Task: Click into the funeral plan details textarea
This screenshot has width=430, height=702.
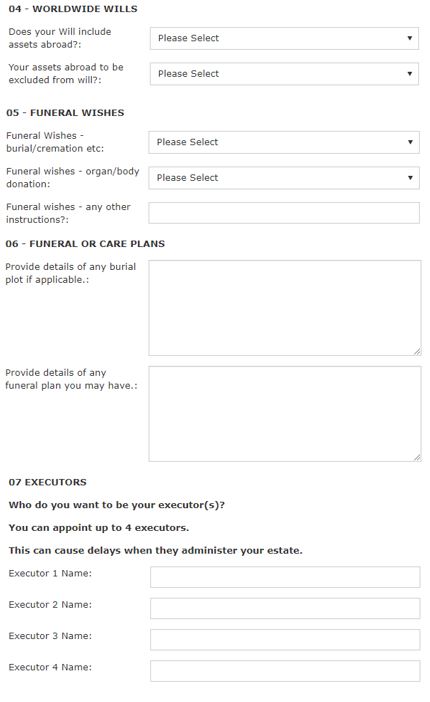Action: (x=285, y=414)
